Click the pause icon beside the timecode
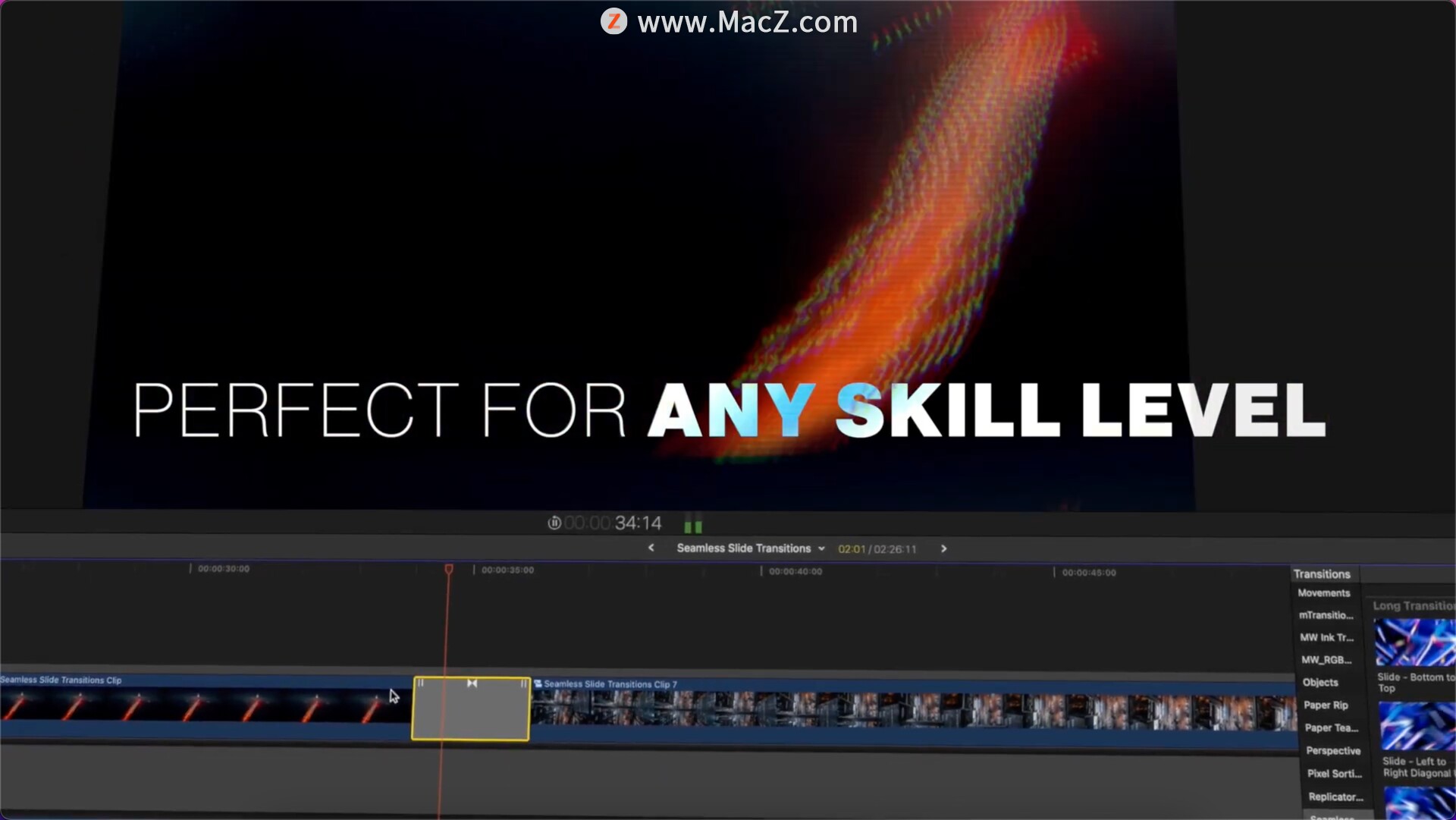The width and height of the screenshot is (1456, 820). [x=554, y=523]
